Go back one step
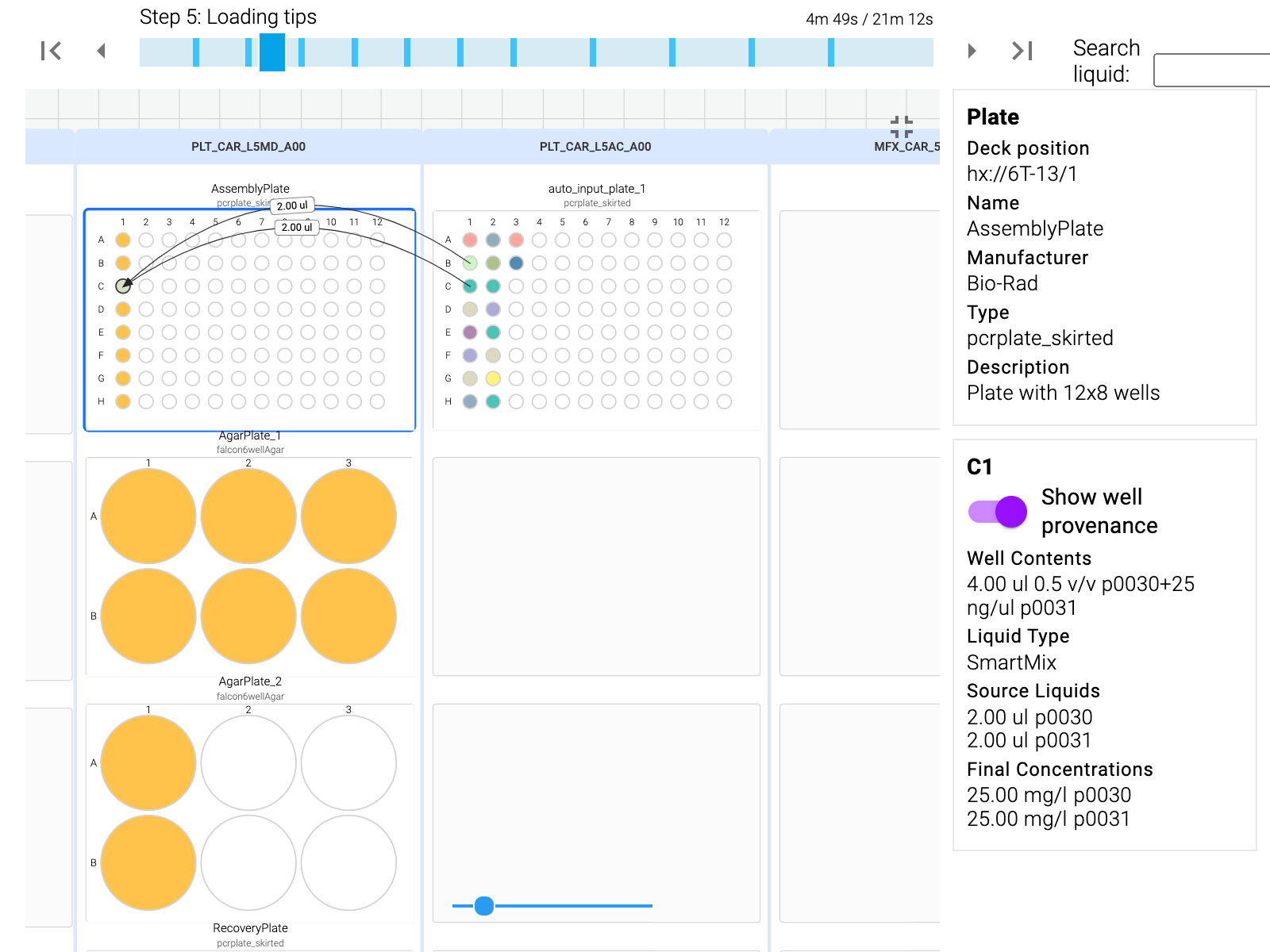This screenshot has height=952, width=1270. pyautogui.click(x=101, y=52)
